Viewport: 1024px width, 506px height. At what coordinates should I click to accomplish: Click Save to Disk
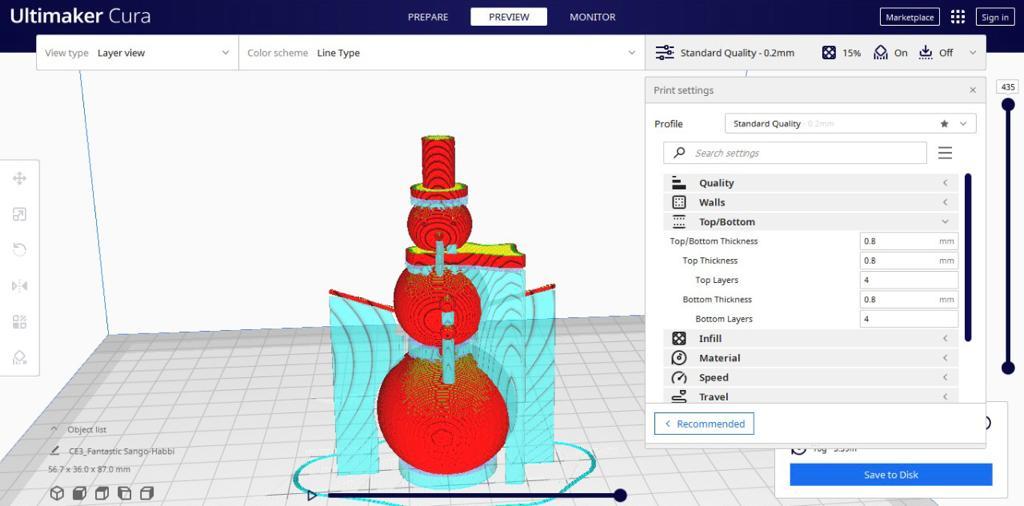click(x=891, y=475)
